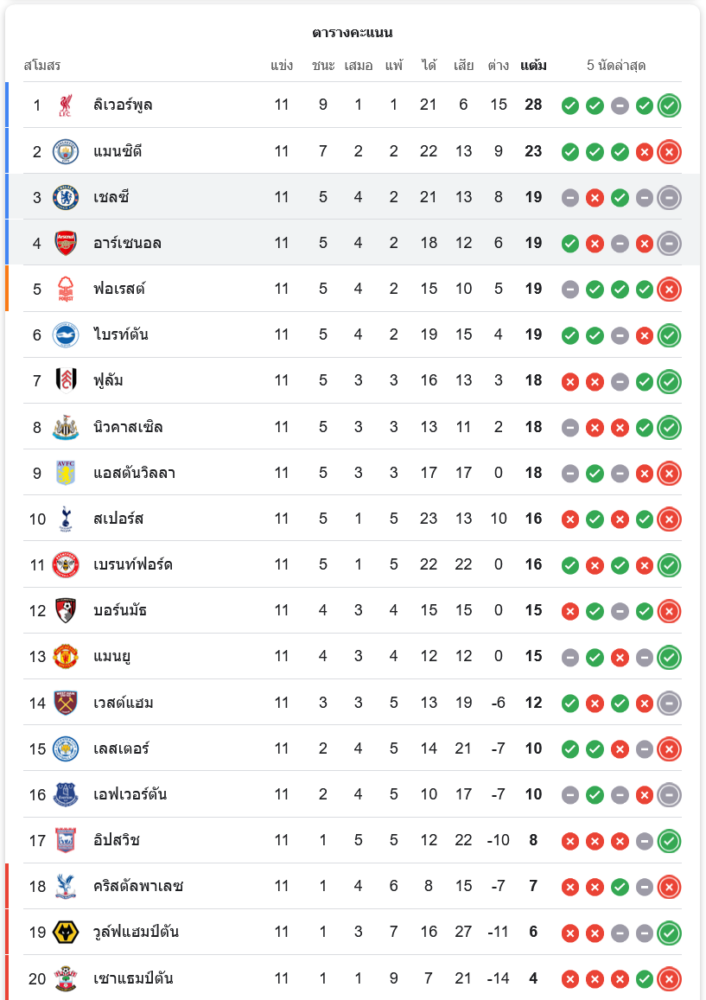706x1000 pixels.
Task: Click the Southampton club crest icon
Action: tap(65, 978)
